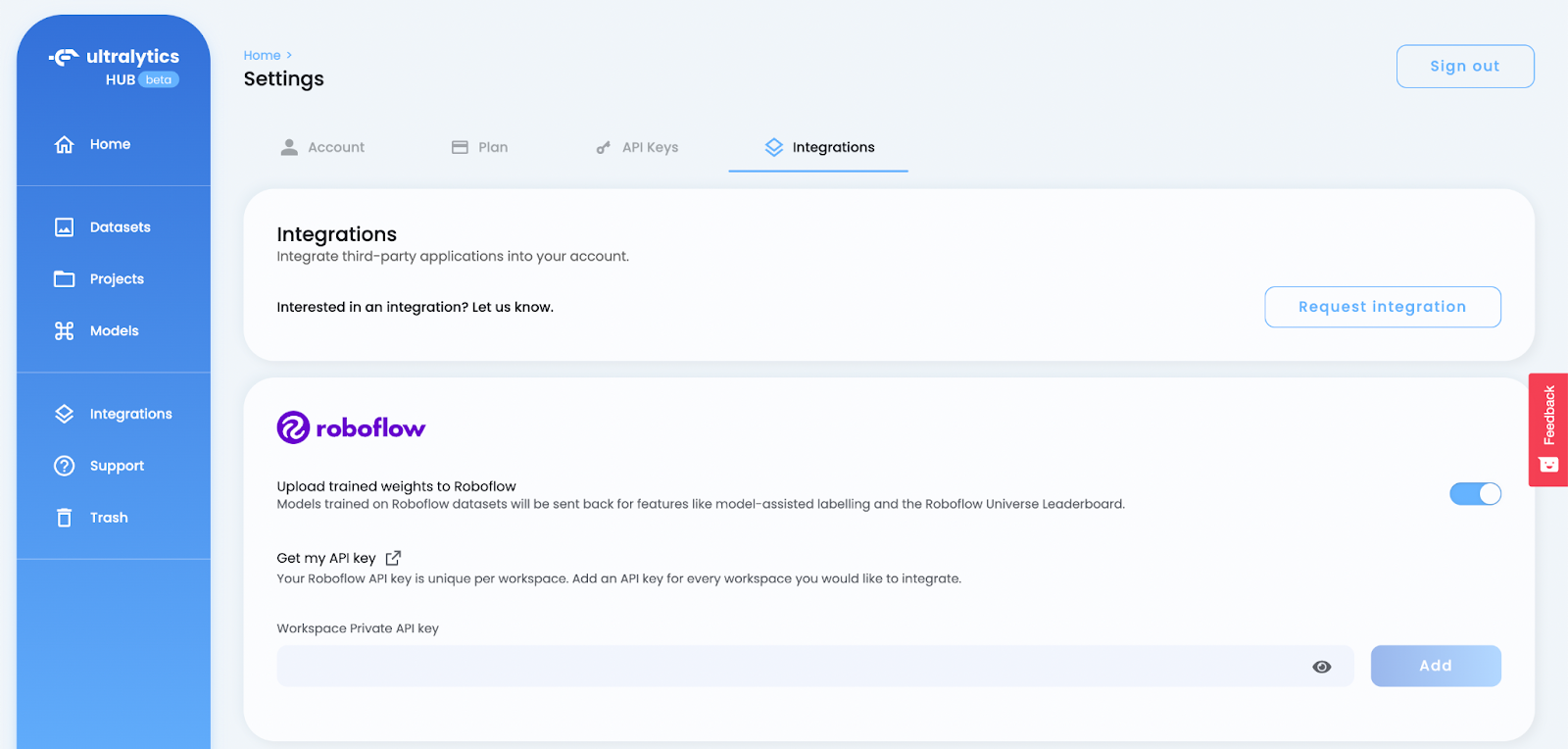Click the Integrations card heading
This screenshot has width=1568, height=749.
coord(336,234)
